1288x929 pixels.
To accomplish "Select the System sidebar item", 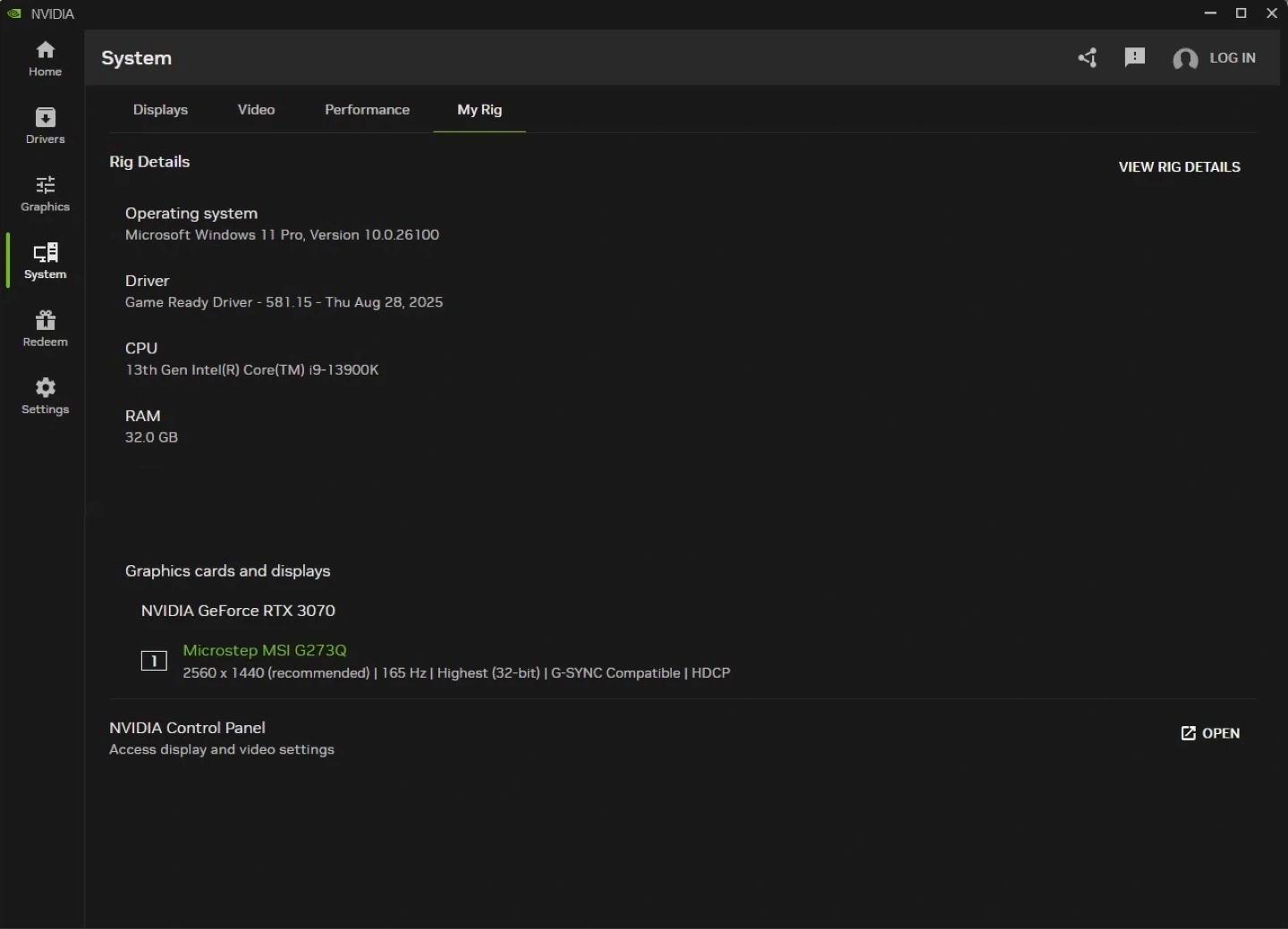I will point(45,261).
